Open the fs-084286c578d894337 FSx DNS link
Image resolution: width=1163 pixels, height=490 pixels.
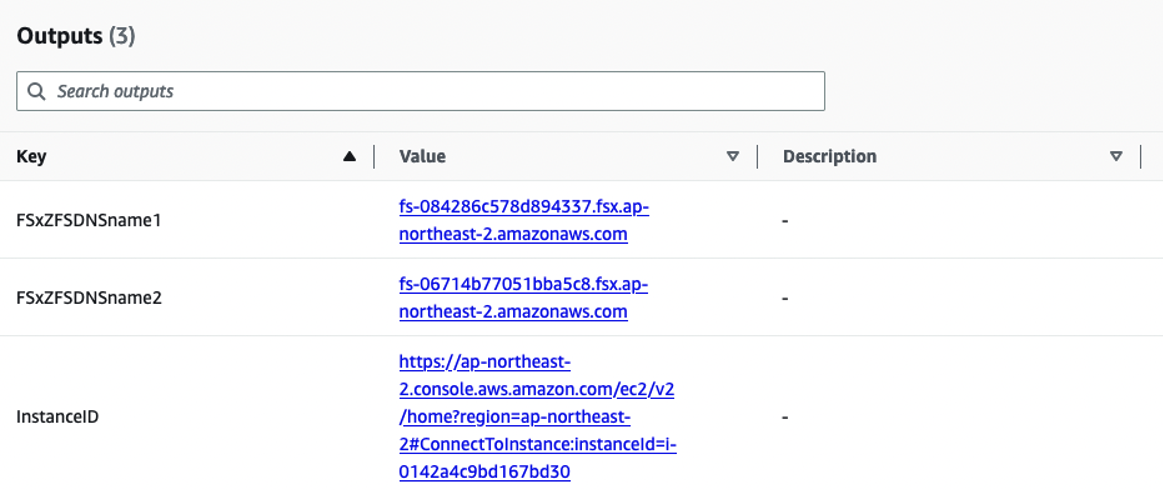524,221
